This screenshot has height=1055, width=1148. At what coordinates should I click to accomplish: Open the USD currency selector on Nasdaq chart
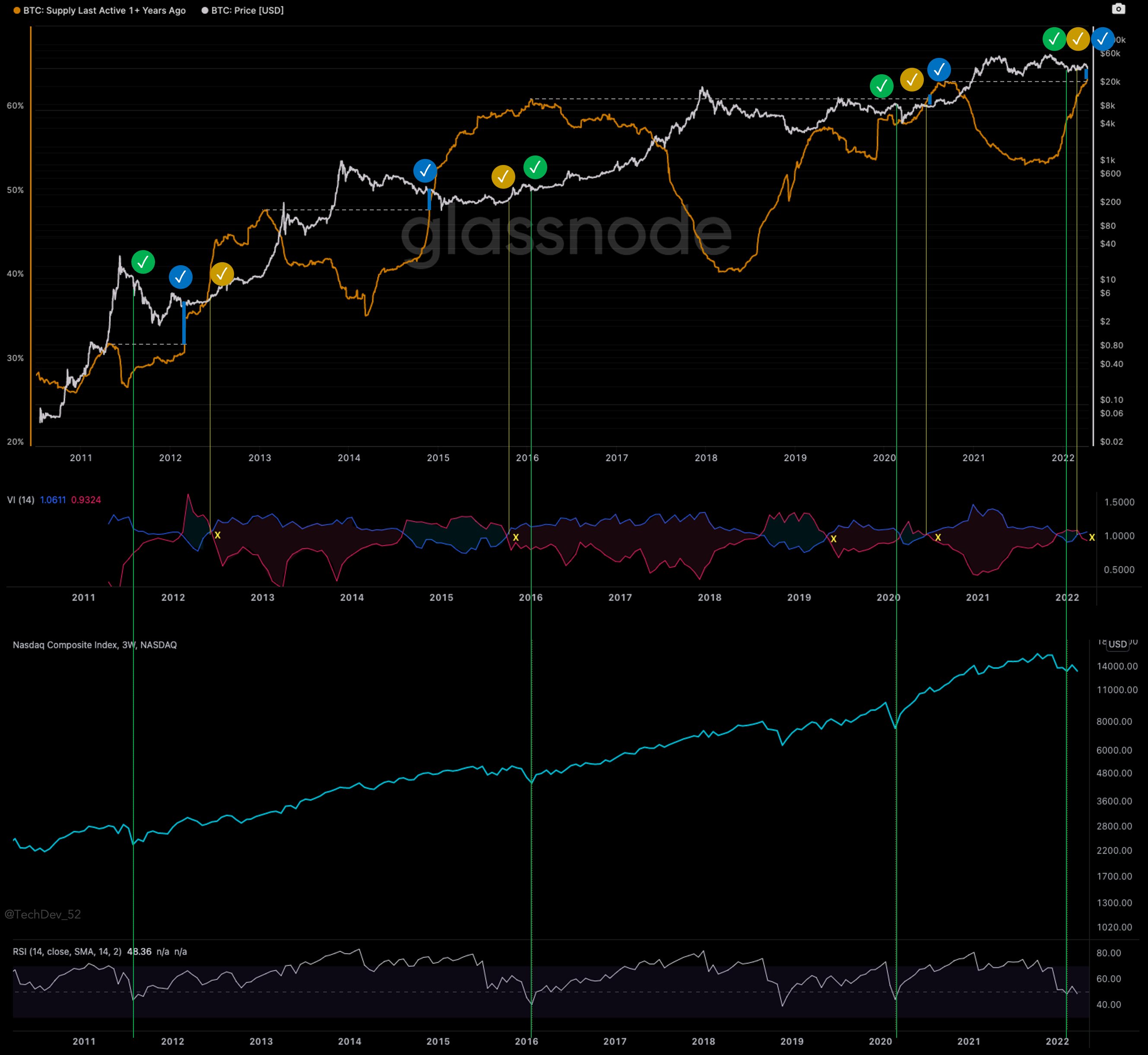pyautogui.click(x=1117, y=644)
